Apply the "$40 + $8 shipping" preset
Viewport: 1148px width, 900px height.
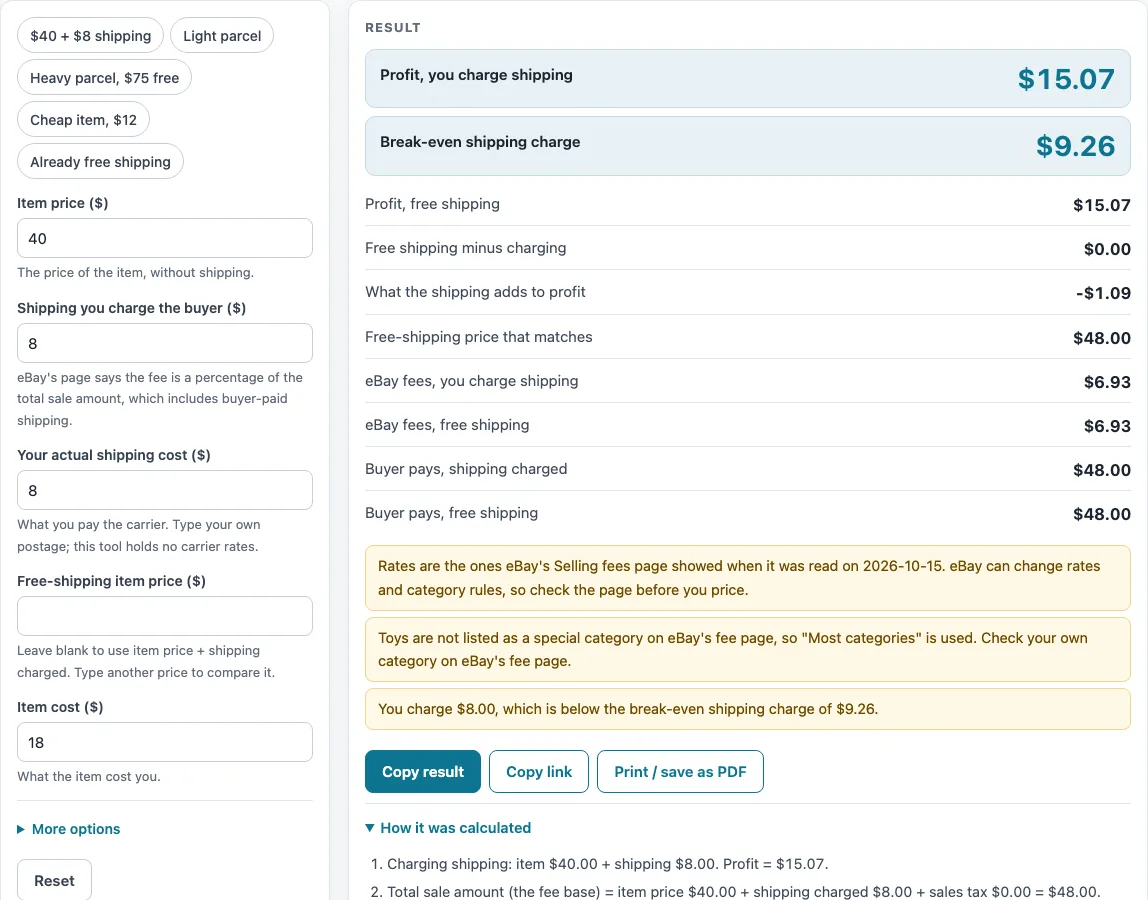tap(90, 36)
